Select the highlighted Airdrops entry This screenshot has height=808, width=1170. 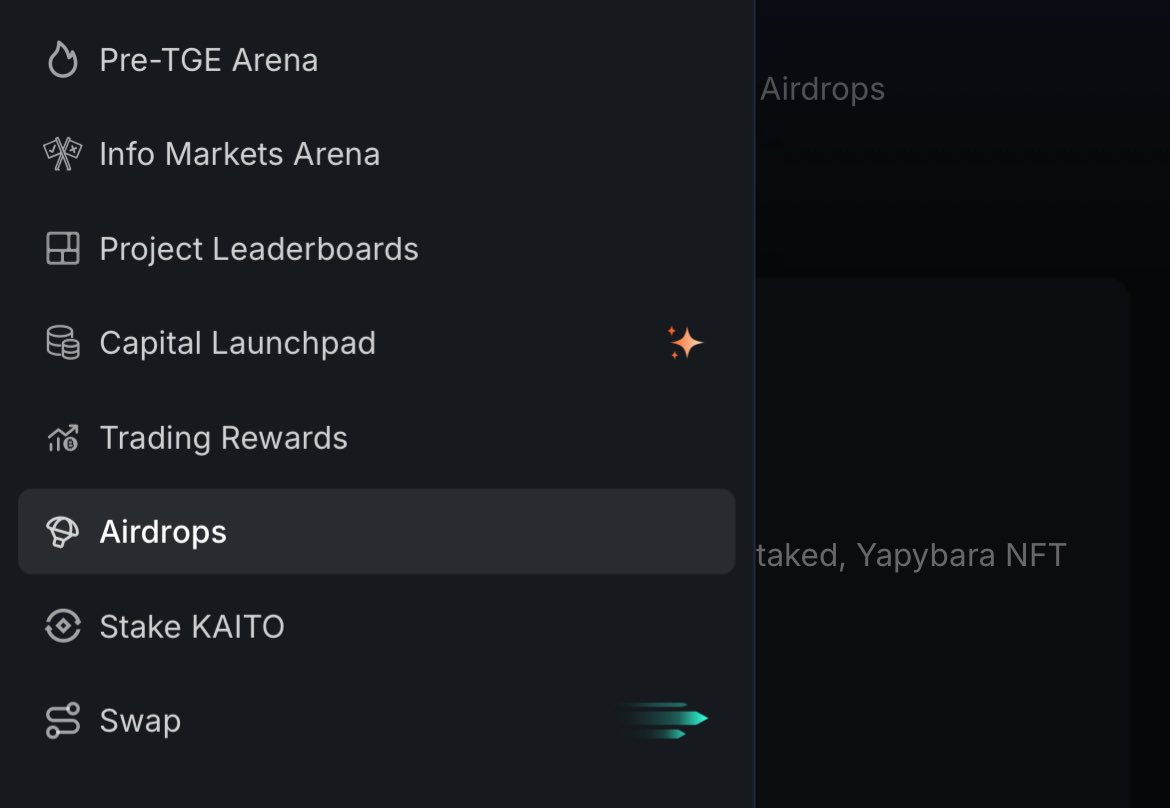point(163,532)
